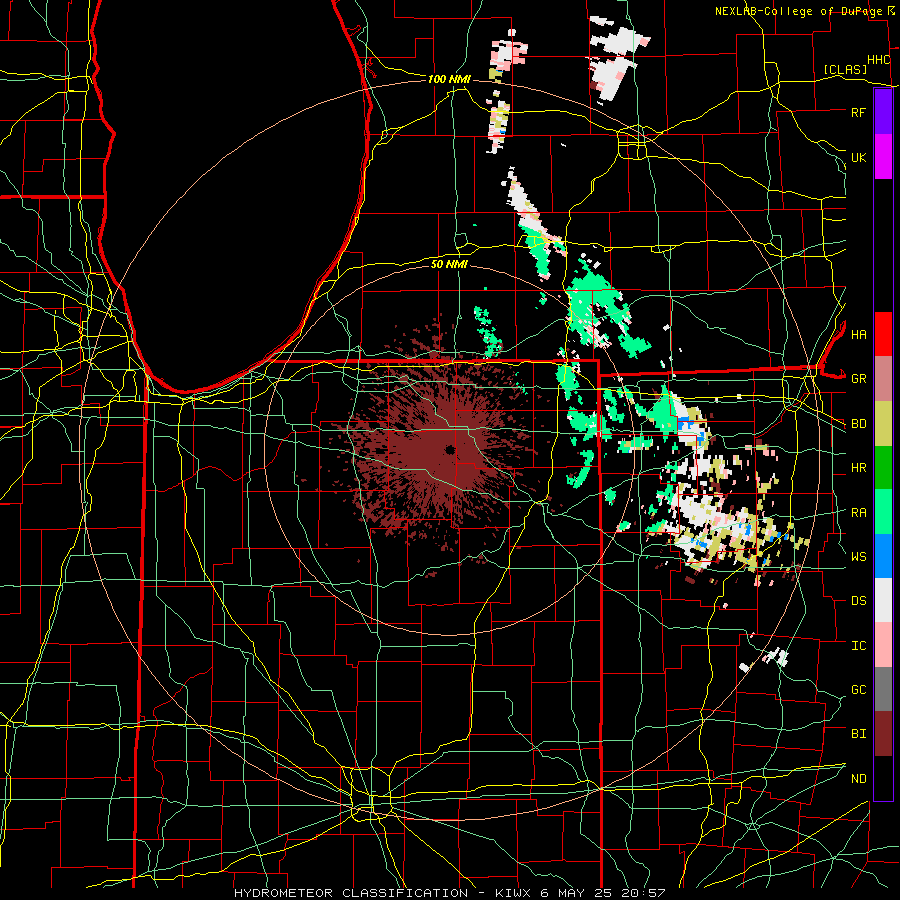Click the BD legend label
Viewport: 900px width, 900px height.
858,424
